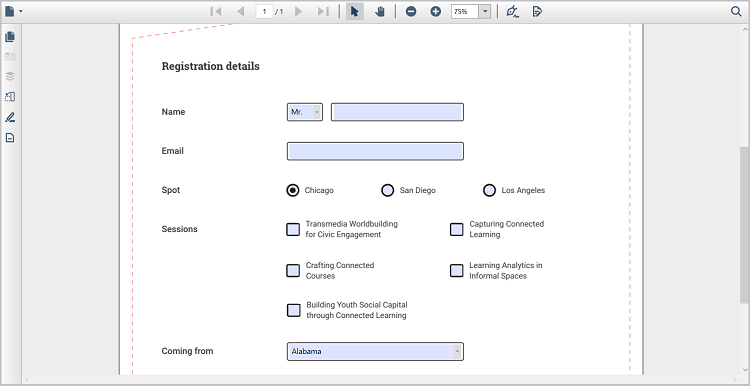This screenshot has width=750, height=386.
Task: Click the Spot label
Action: [x=171, y=190]
